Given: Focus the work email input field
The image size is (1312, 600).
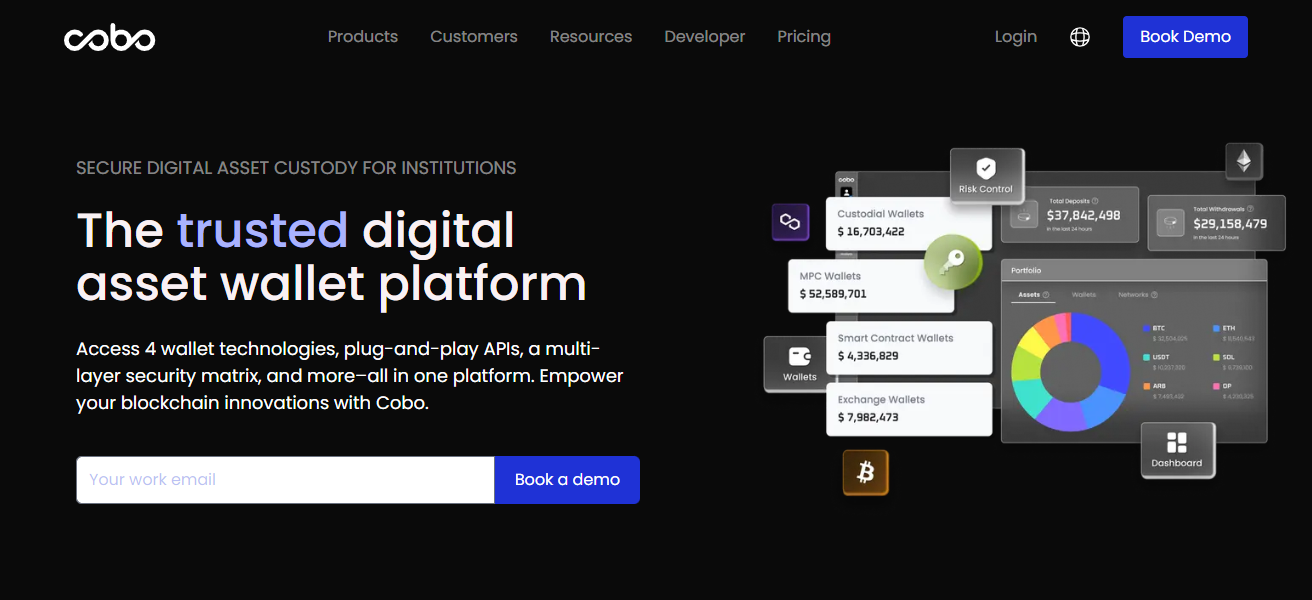Looking at the screenshot, I should (285, 480).
